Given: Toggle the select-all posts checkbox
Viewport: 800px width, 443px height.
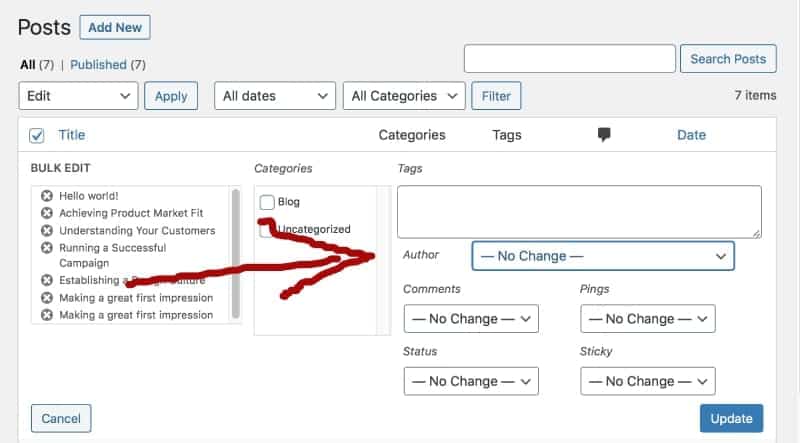Looking at the screenshot, I should coord(37,135).
